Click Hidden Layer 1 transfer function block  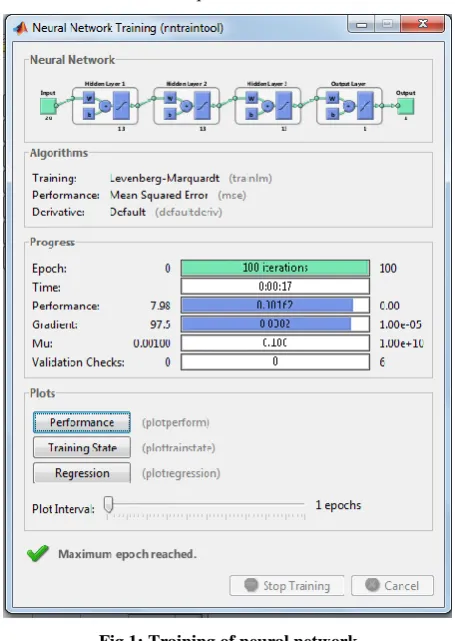coord(121,106)
